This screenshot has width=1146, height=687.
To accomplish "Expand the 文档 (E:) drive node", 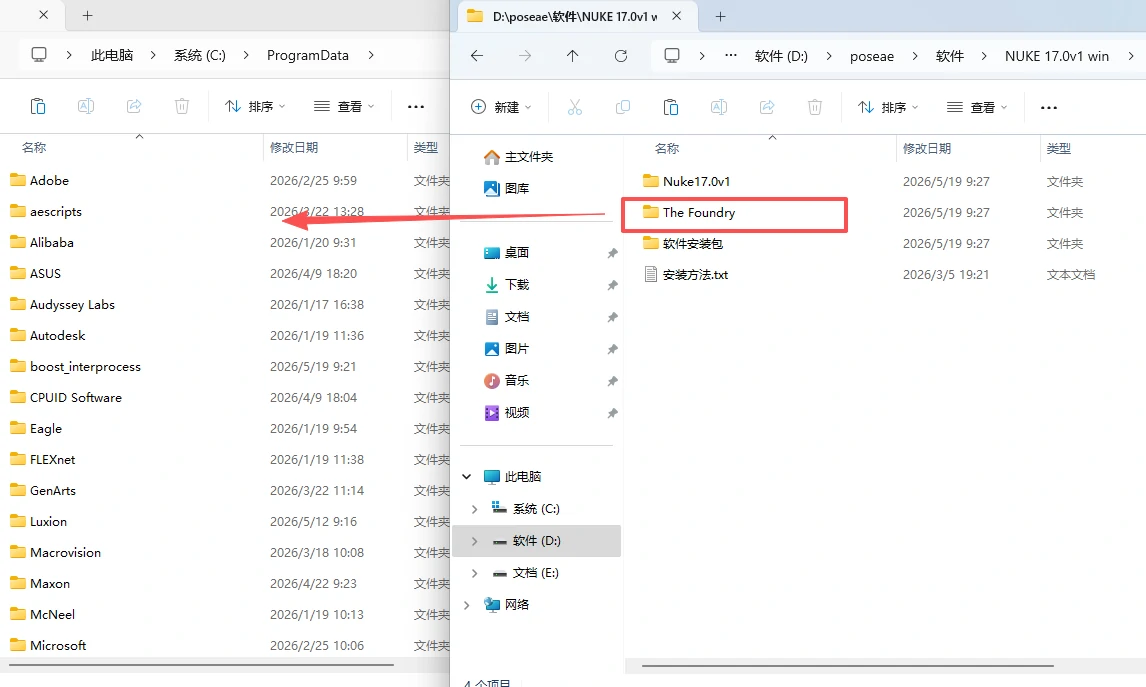I will click(x=474, y=573).
